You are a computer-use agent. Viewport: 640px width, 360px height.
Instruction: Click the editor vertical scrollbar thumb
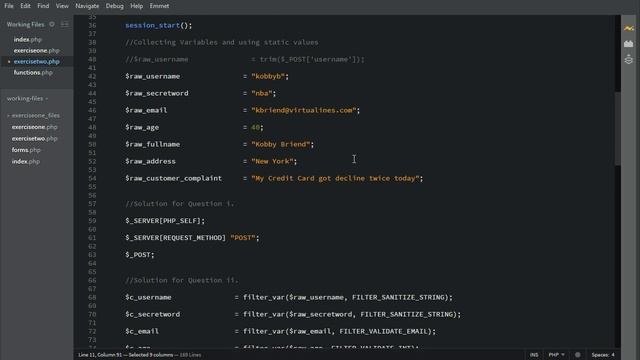[x=618, y=129]
